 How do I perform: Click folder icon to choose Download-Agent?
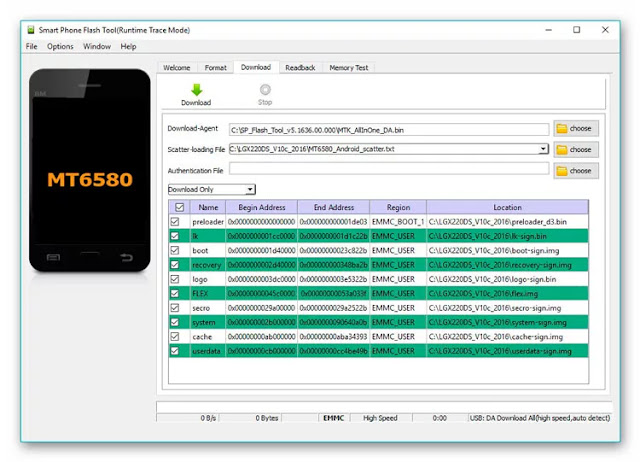click(562, 129)
